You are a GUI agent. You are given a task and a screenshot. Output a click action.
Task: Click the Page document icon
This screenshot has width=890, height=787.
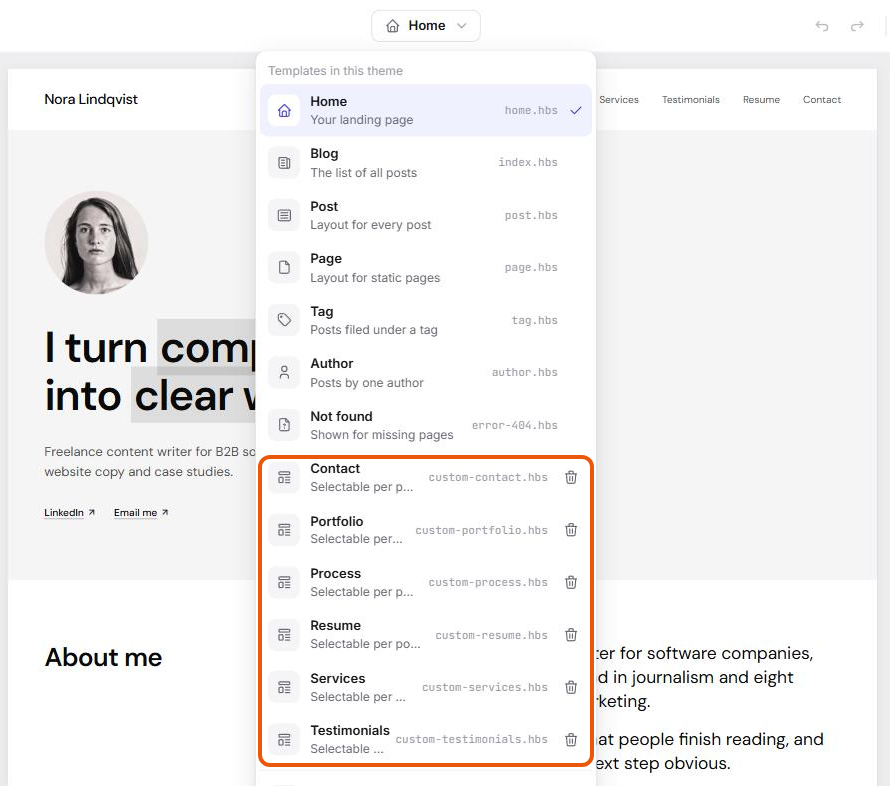click(284, 268)
